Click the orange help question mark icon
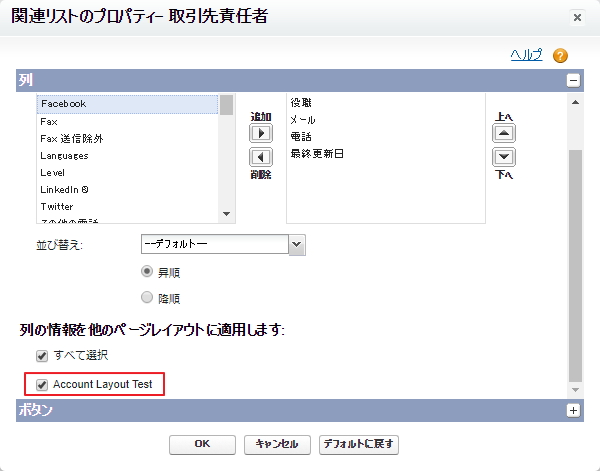600x471 pixels. [560, 56]
